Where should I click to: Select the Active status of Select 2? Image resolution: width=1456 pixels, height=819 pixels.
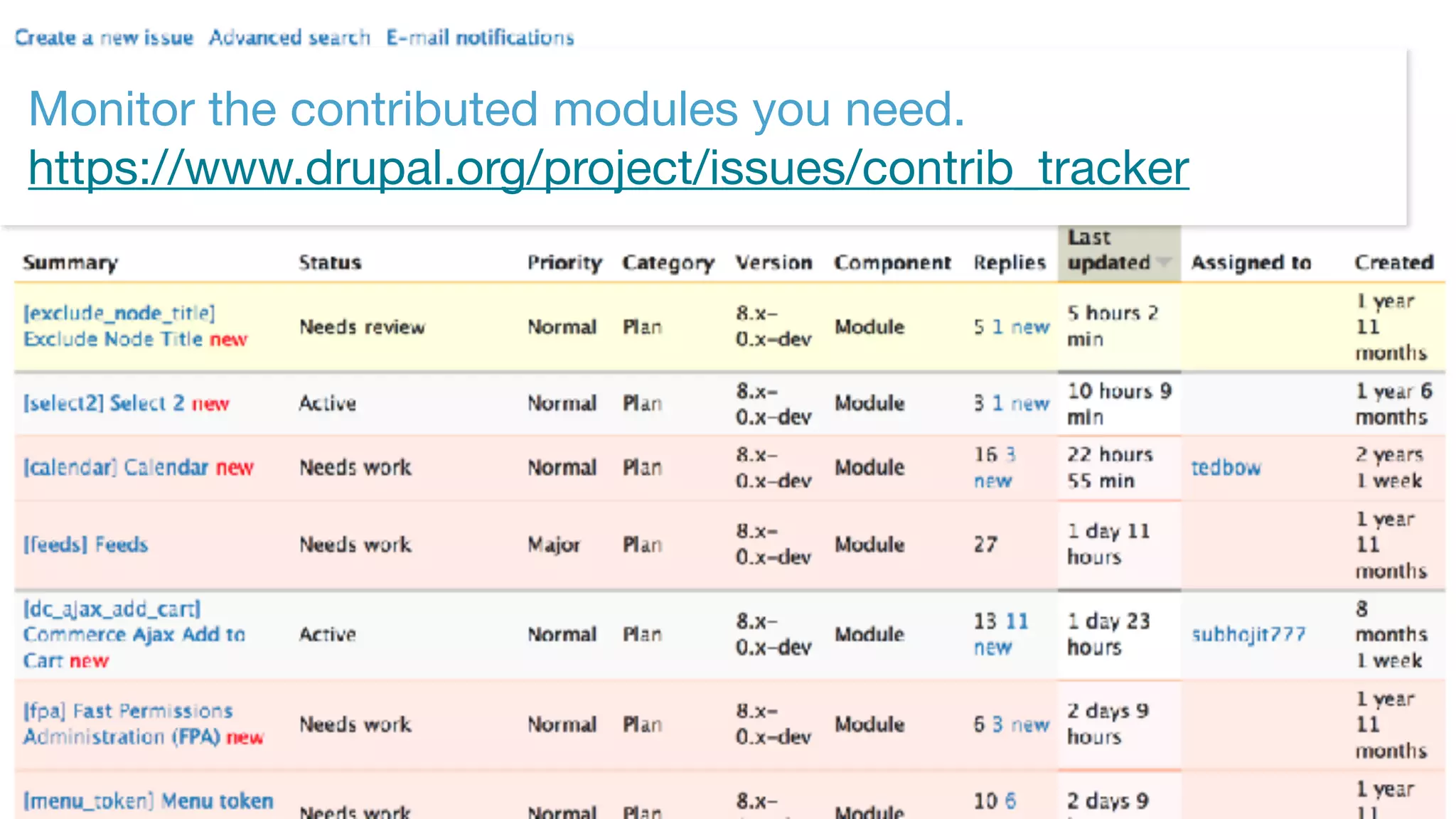(327, 403)
